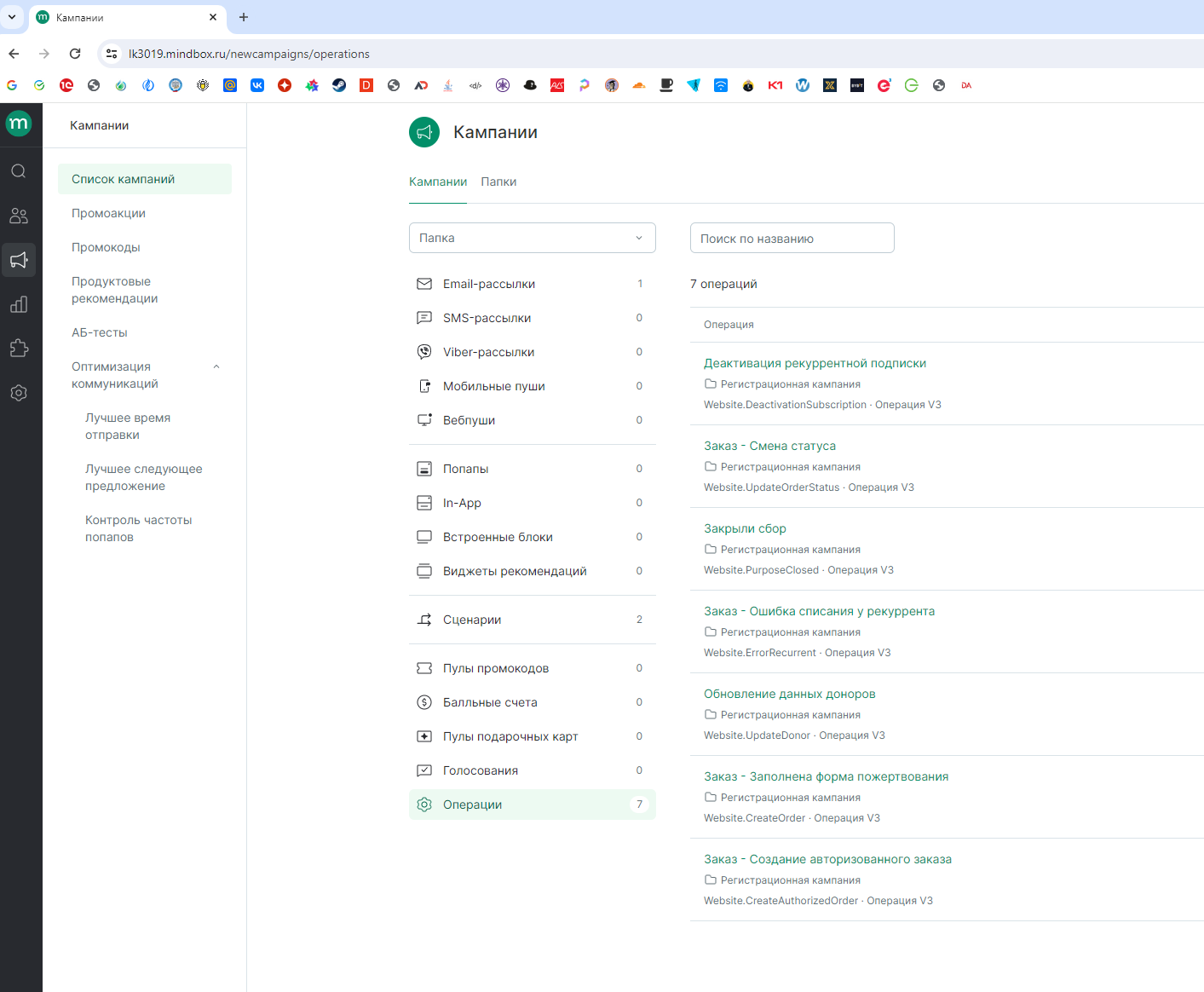
Task: Open Лучшее время отправки submenu item
Action: pyautogui.click(x=128, y=426)
